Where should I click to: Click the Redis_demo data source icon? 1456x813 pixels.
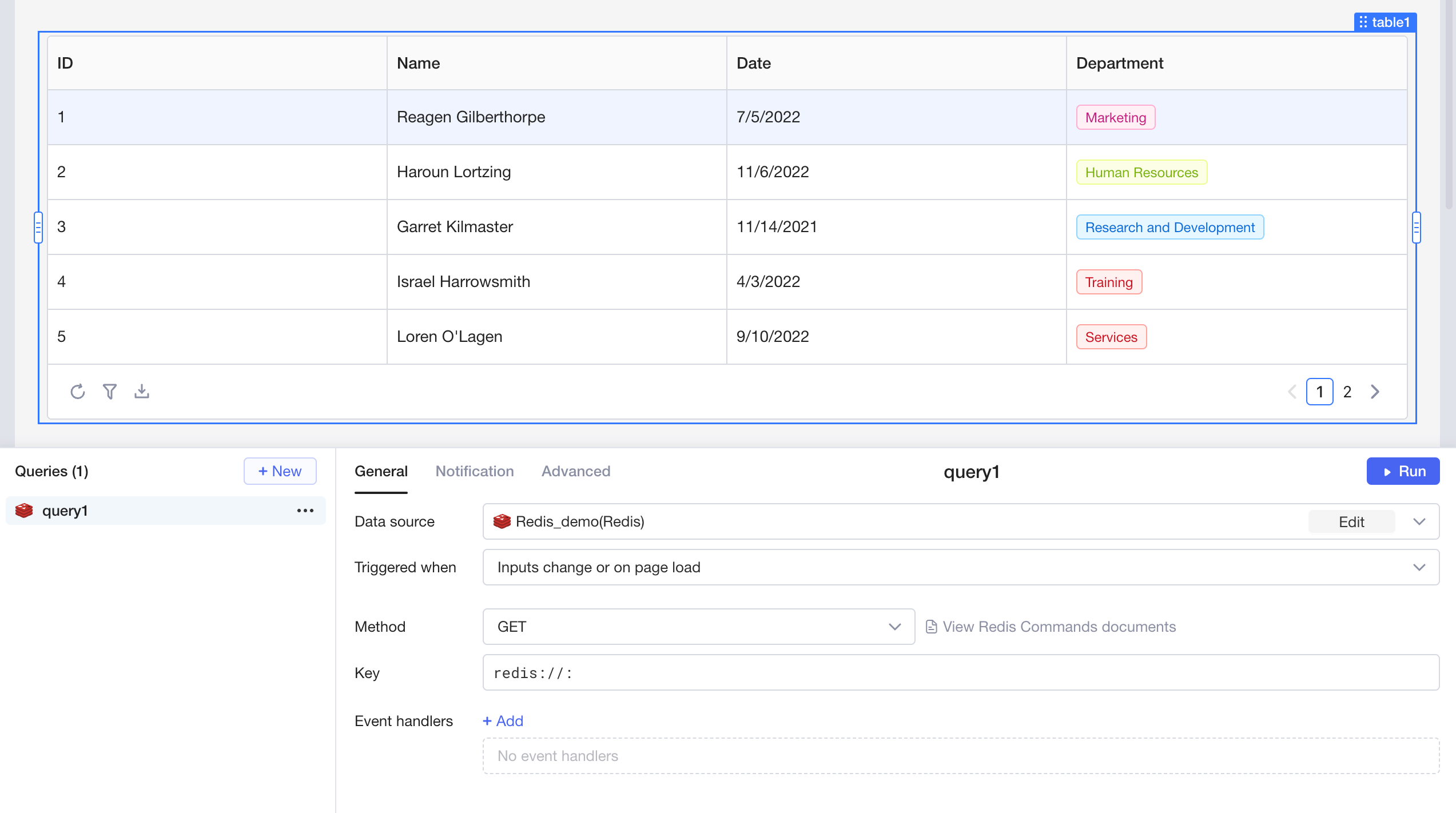click(x=502, y=521)
